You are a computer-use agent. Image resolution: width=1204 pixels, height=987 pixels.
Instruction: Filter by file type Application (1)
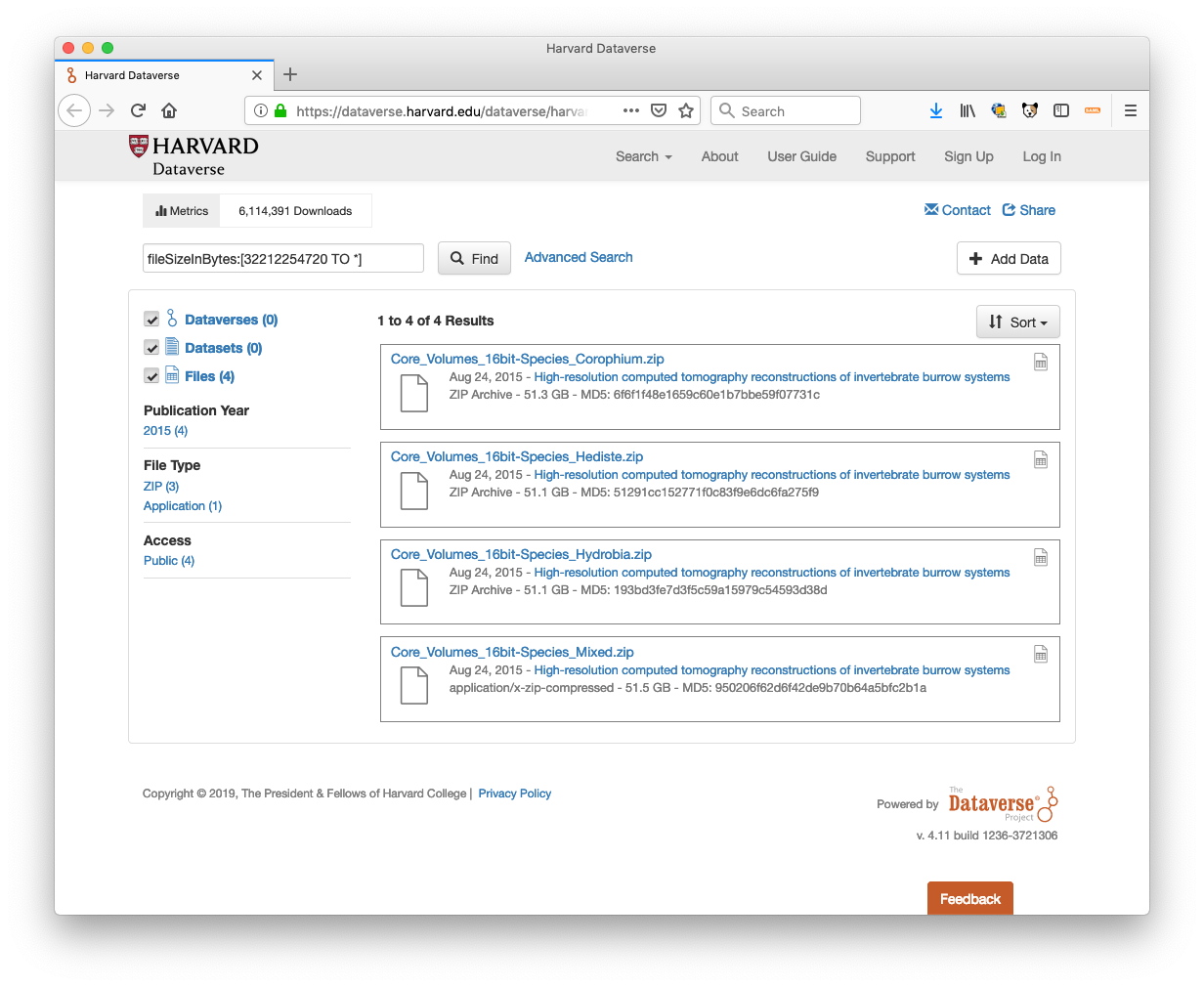point(183,505)
